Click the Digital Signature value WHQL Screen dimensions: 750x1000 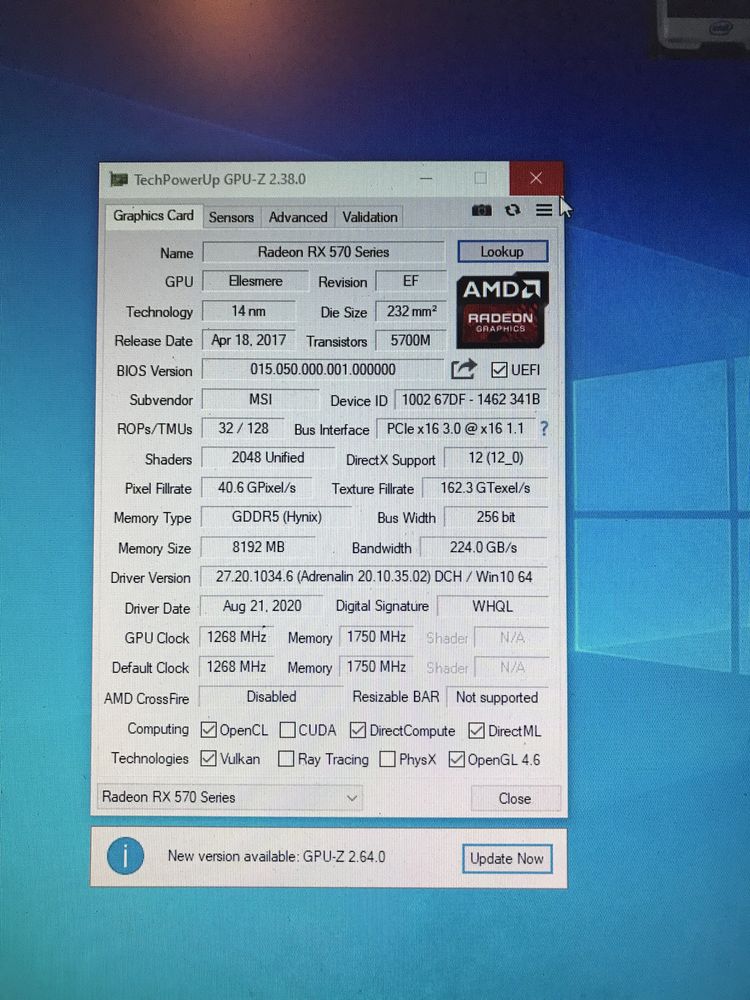click(492, 607)
